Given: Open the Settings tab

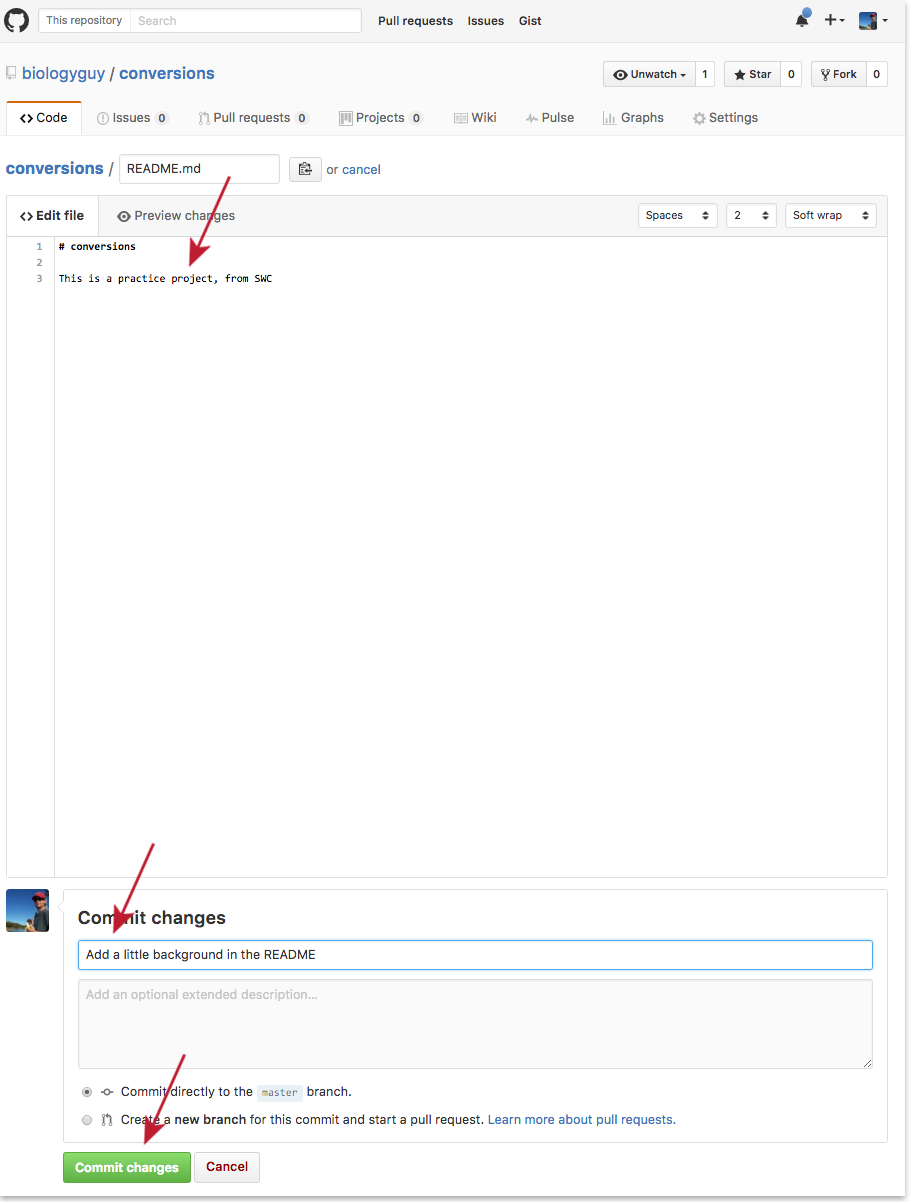Looking at the screenshot, I should click(x=725, y=118).
